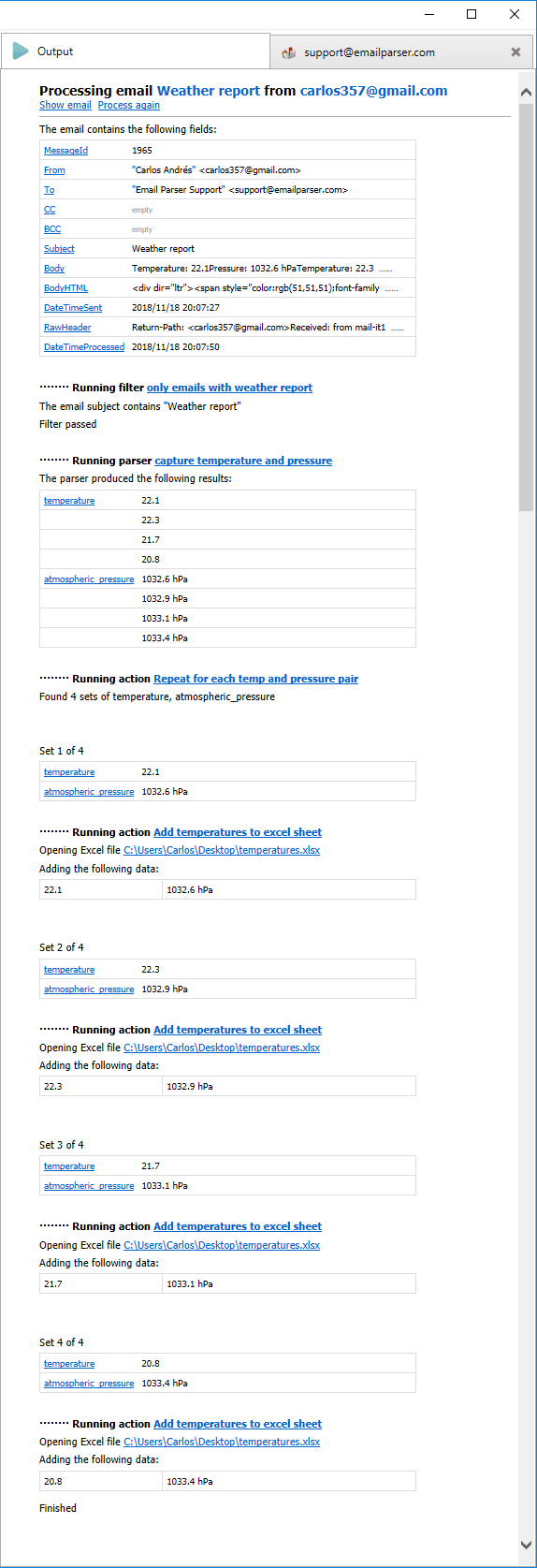Viewport: 537px width, 1568px height.
Task: Click the vertical scrollbar thumb
Action: 526,305
